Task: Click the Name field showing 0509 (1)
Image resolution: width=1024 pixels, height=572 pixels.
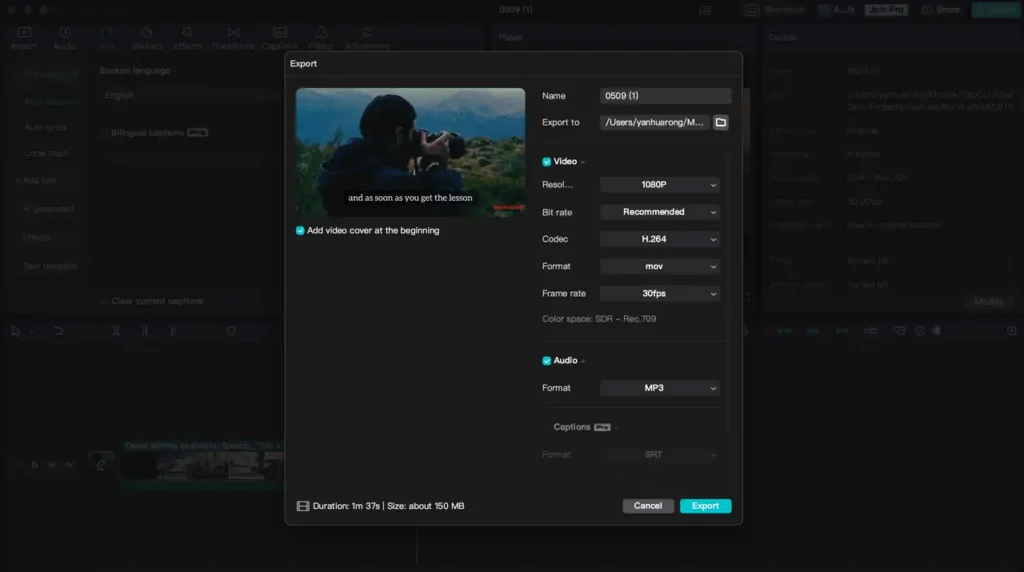Action: [x=665, y=96]
